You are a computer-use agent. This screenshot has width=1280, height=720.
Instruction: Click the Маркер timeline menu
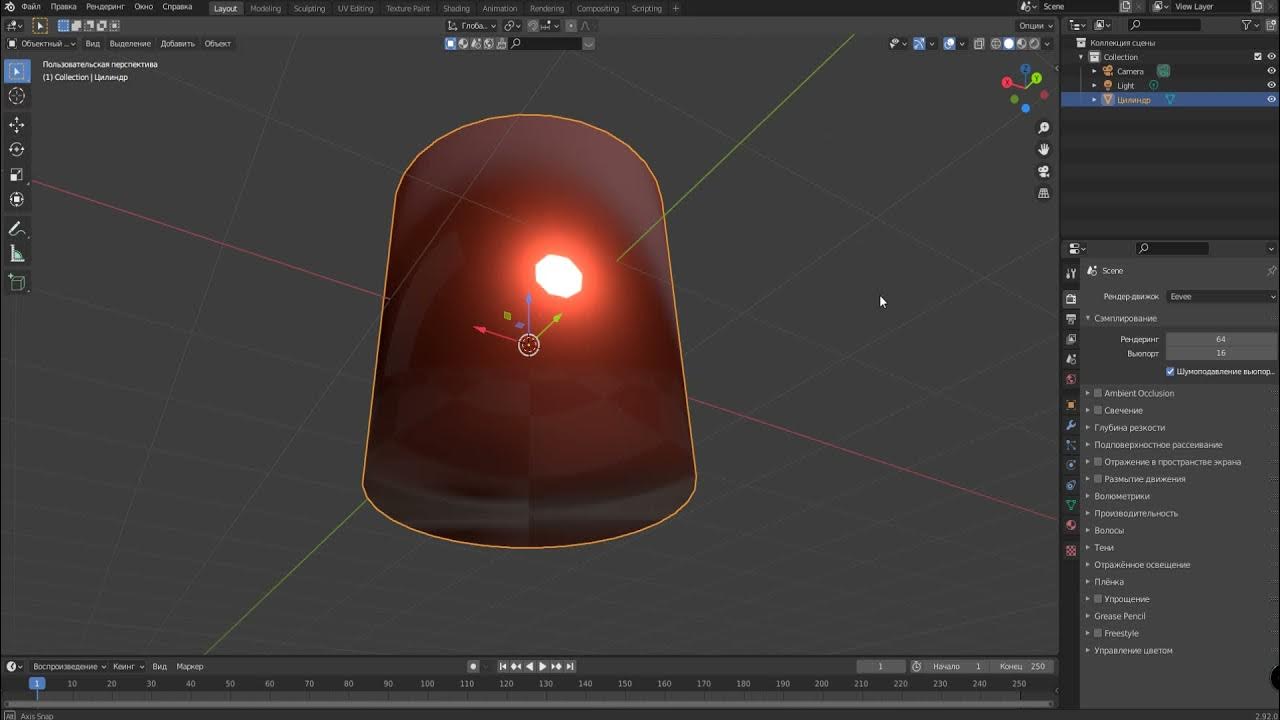click(x=190, y=666)
